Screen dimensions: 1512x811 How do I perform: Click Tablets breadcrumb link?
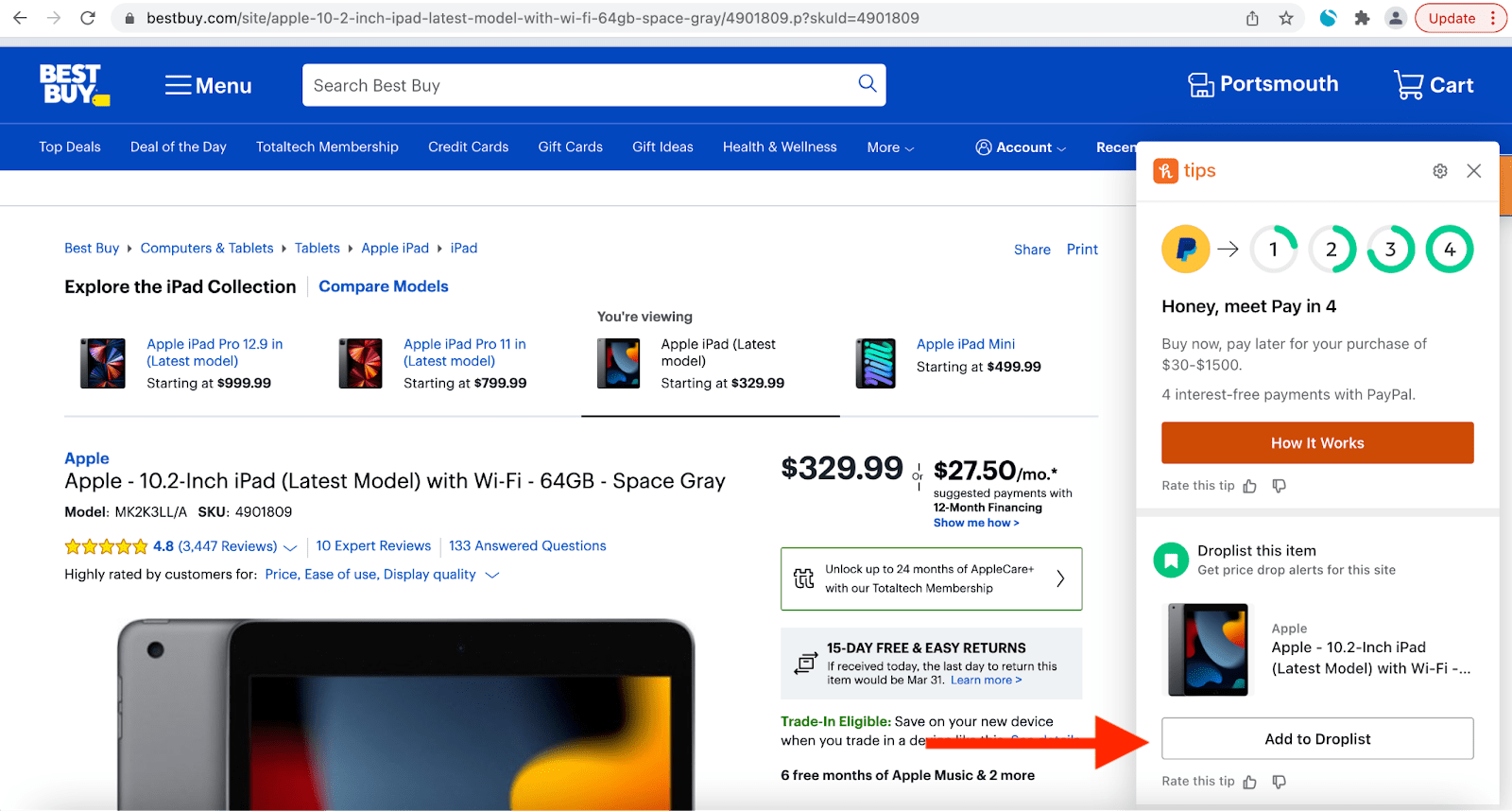[x=317, y=248]
